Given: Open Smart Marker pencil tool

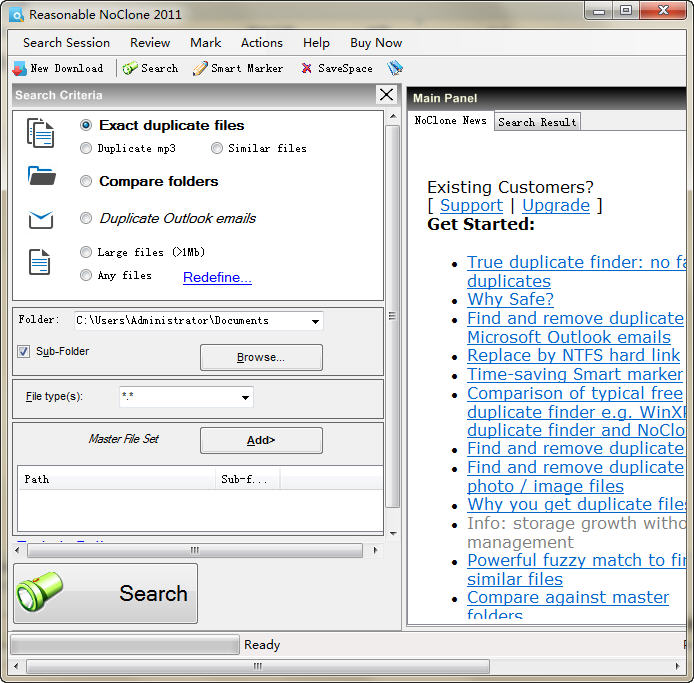Looking at the screenshot, I should pyautogui.click(x=200, y=69).
